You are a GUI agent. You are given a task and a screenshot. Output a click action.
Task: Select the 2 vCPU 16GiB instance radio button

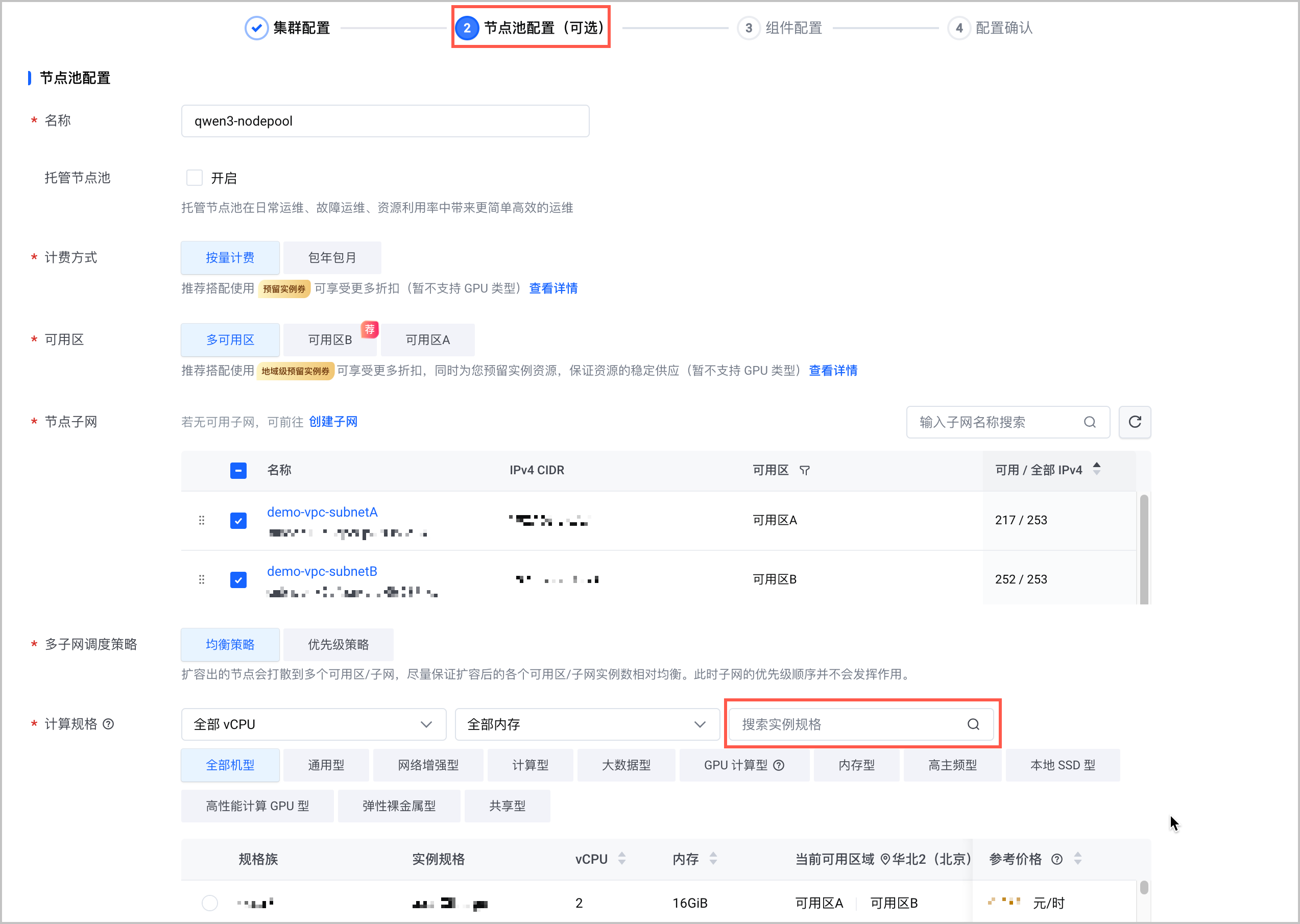click(210, 903)
